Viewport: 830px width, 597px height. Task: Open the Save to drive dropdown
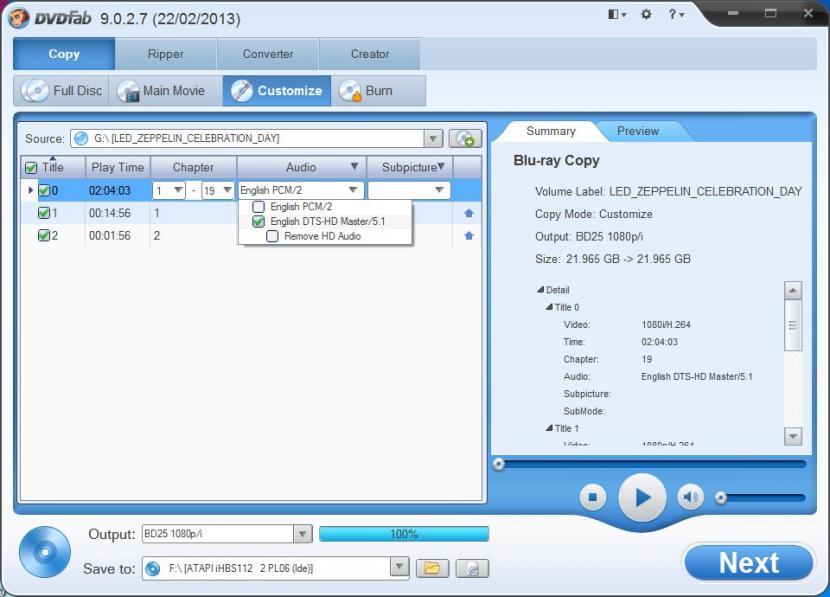pos(400,568)
